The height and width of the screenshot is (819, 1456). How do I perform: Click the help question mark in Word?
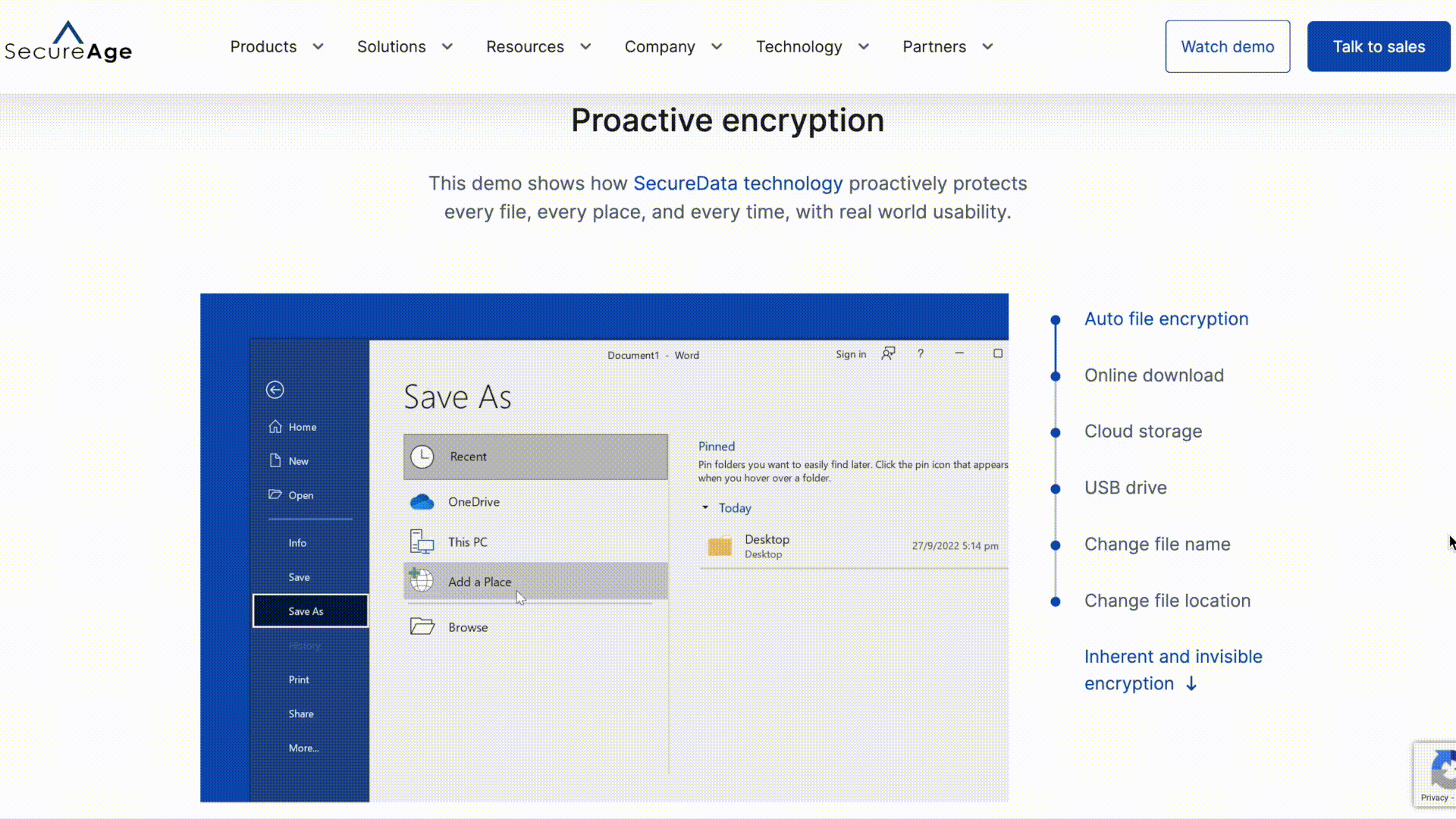coord(921,353)
